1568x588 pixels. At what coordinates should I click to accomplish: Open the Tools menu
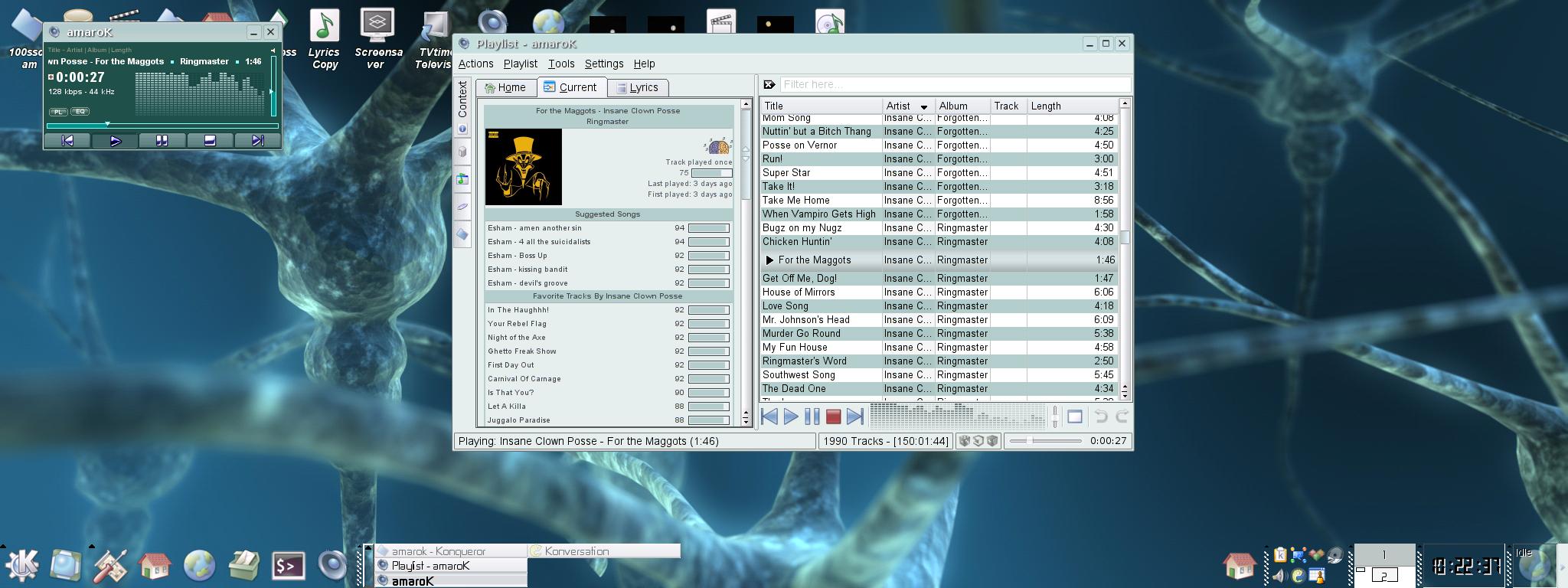point(561,64)
